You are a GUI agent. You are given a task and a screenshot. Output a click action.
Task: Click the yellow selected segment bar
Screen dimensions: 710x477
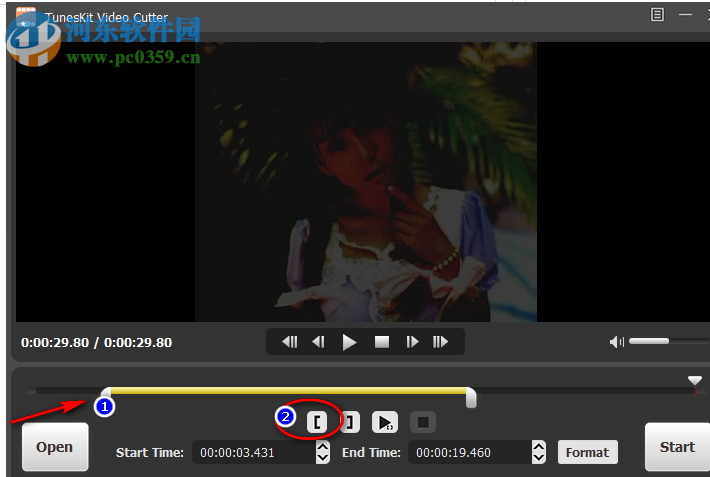point(288,390)
